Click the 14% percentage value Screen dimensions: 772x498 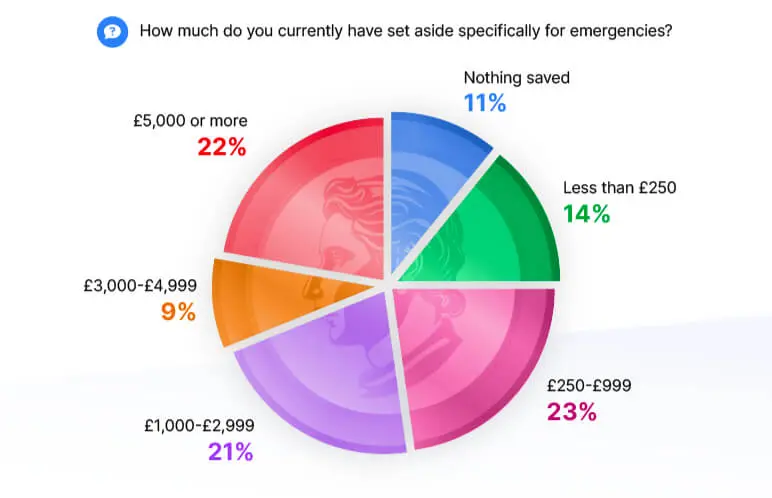click(x=587, y=213)
